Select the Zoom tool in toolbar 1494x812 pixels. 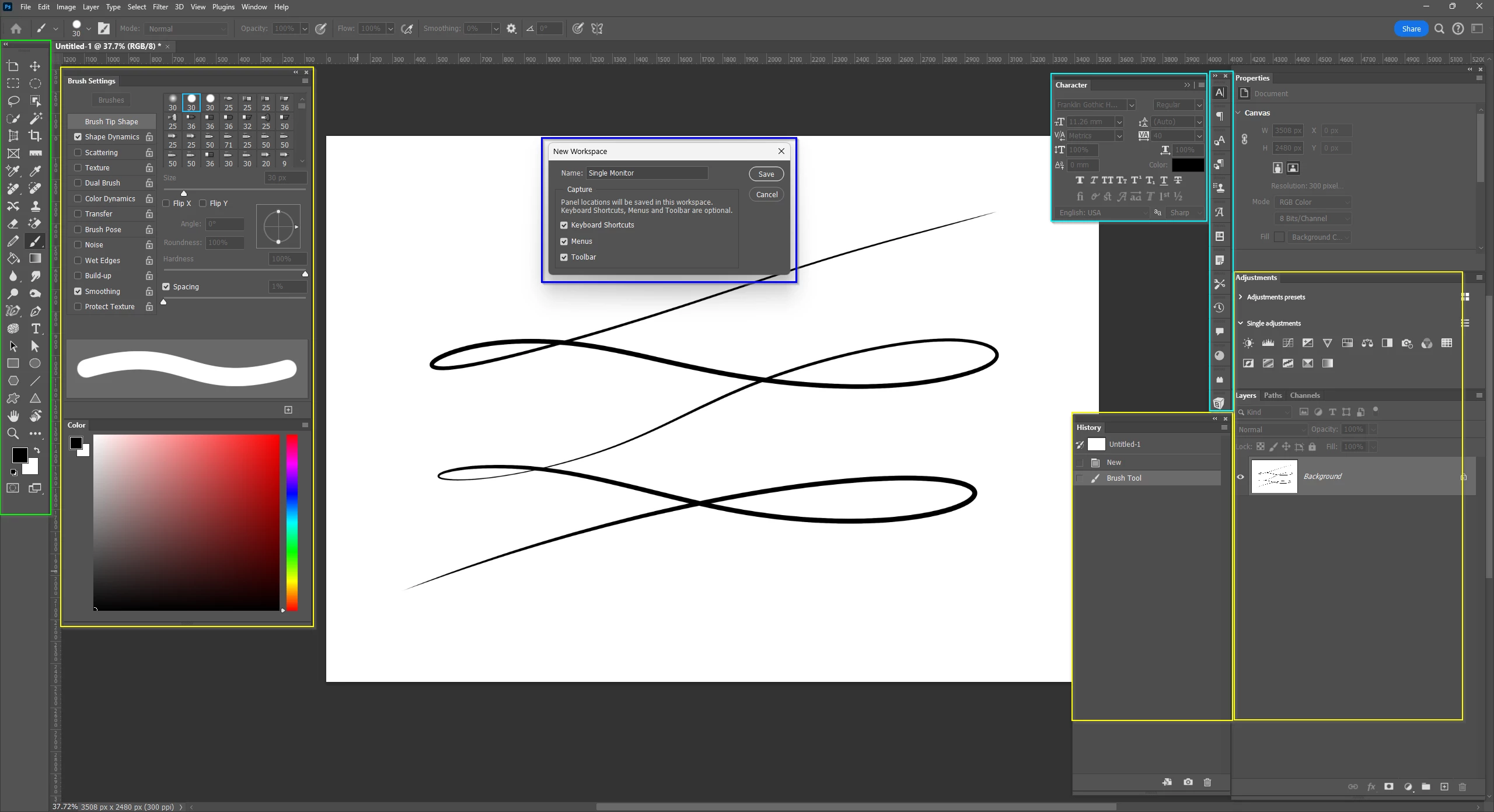[x=13, y=433]
